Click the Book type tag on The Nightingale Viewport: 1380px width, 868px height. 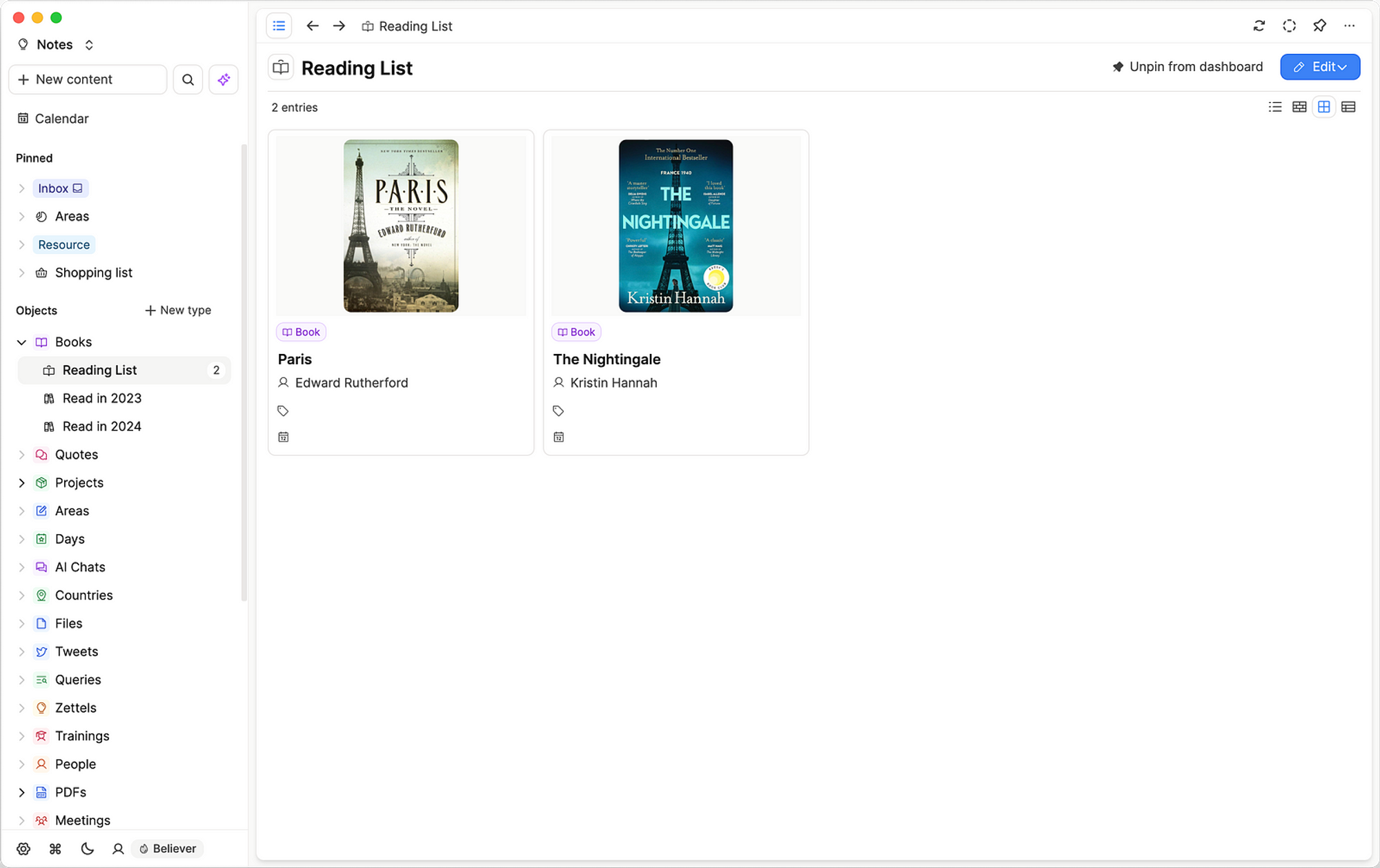(576, 332)
